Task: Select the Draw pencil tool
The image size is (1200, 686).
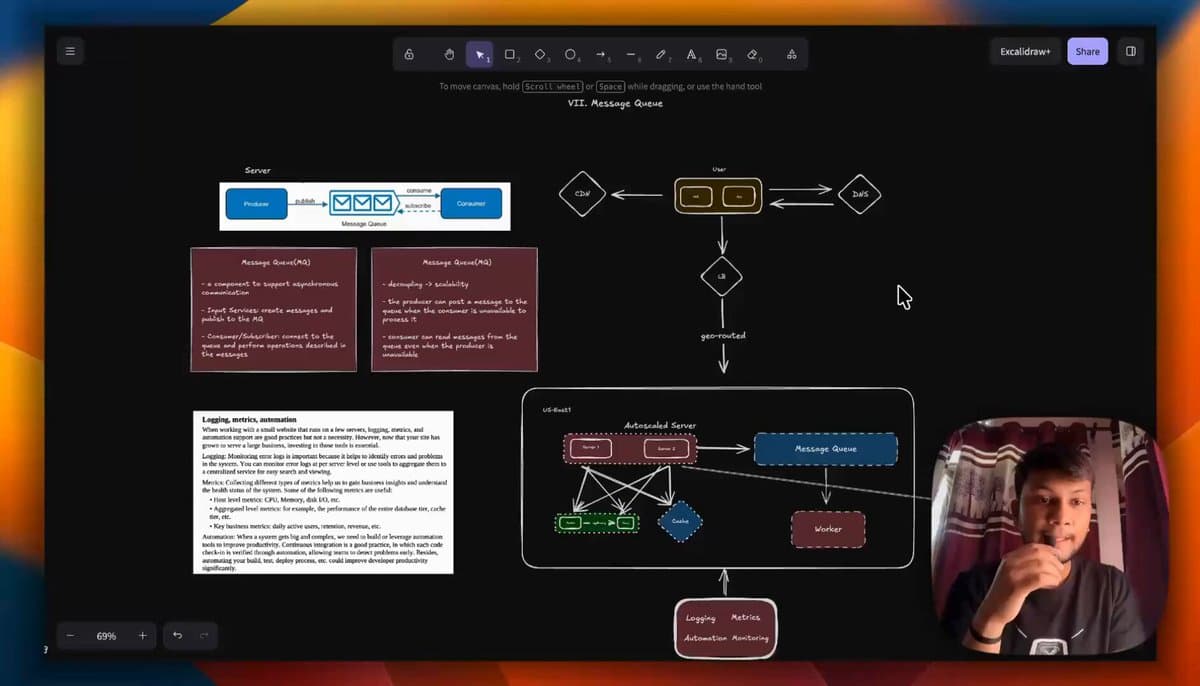Action: (x=661, y=54)
